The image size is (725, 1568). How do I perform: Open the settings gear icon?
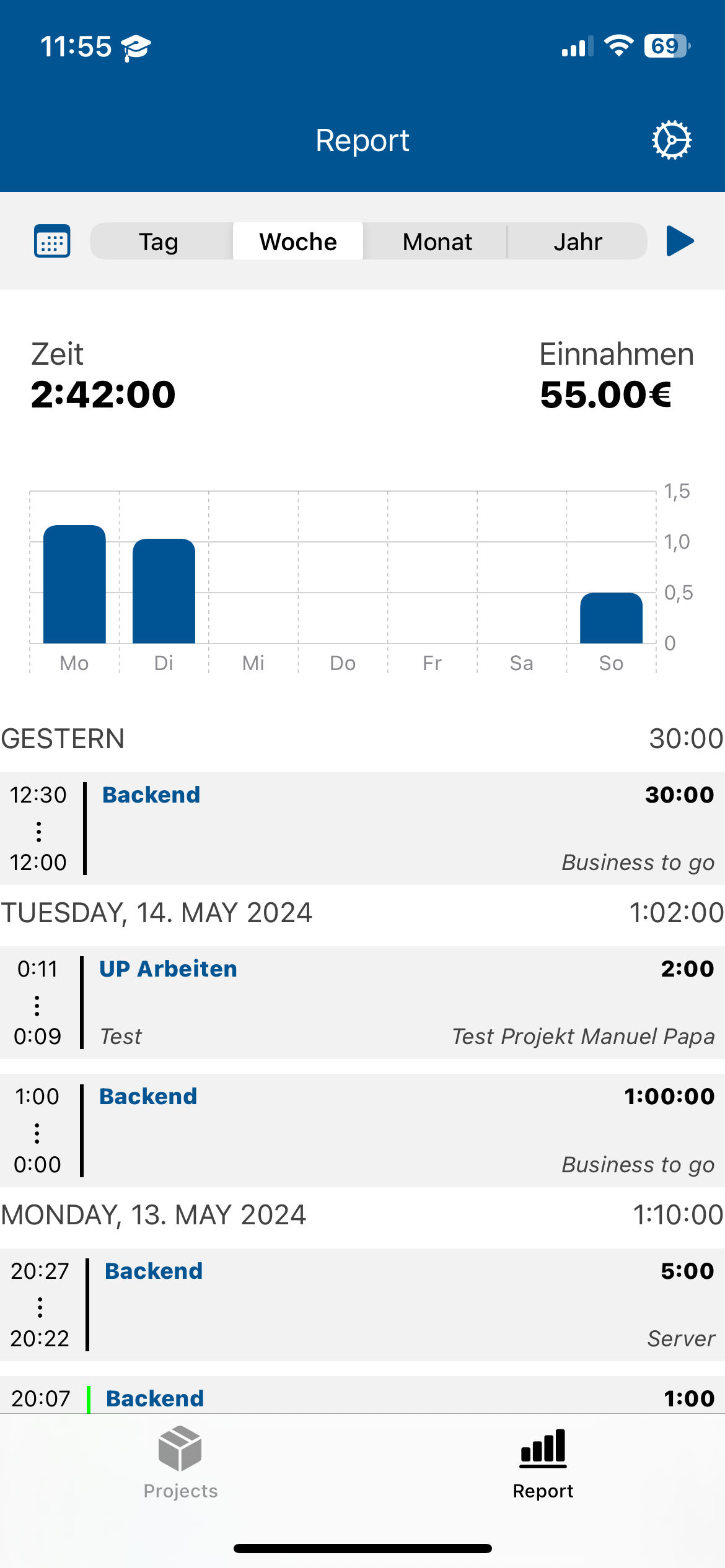click(x=672, y=140)
